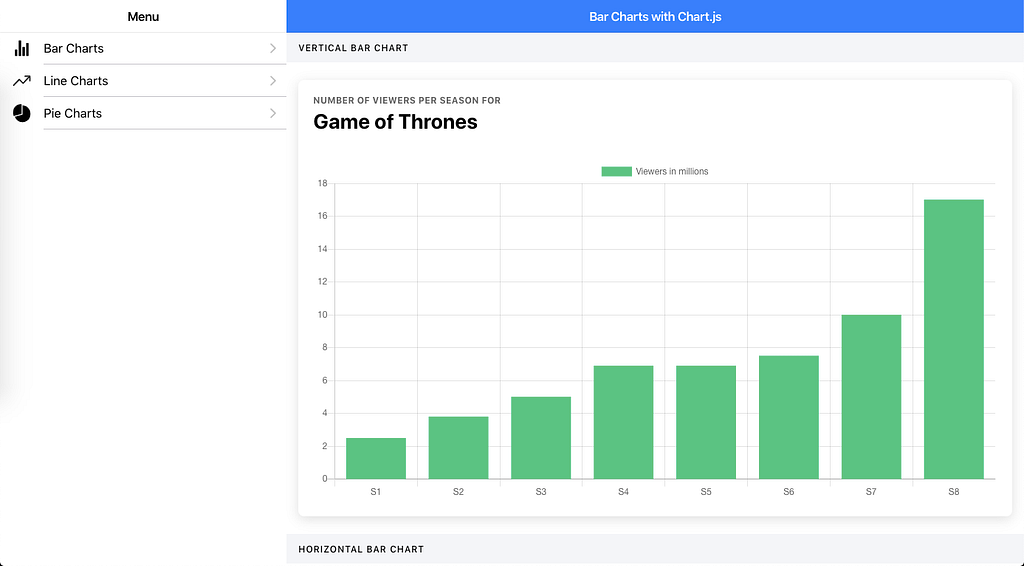
Task: Open the Pie Charts menu item
Action: [143, 114]
